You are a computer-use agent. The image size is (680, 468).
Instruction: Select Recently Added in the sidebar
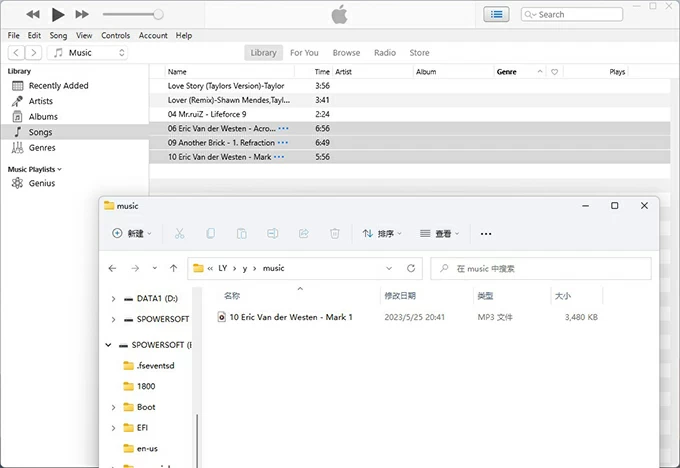pyautogui.click(x=58, y=86)
